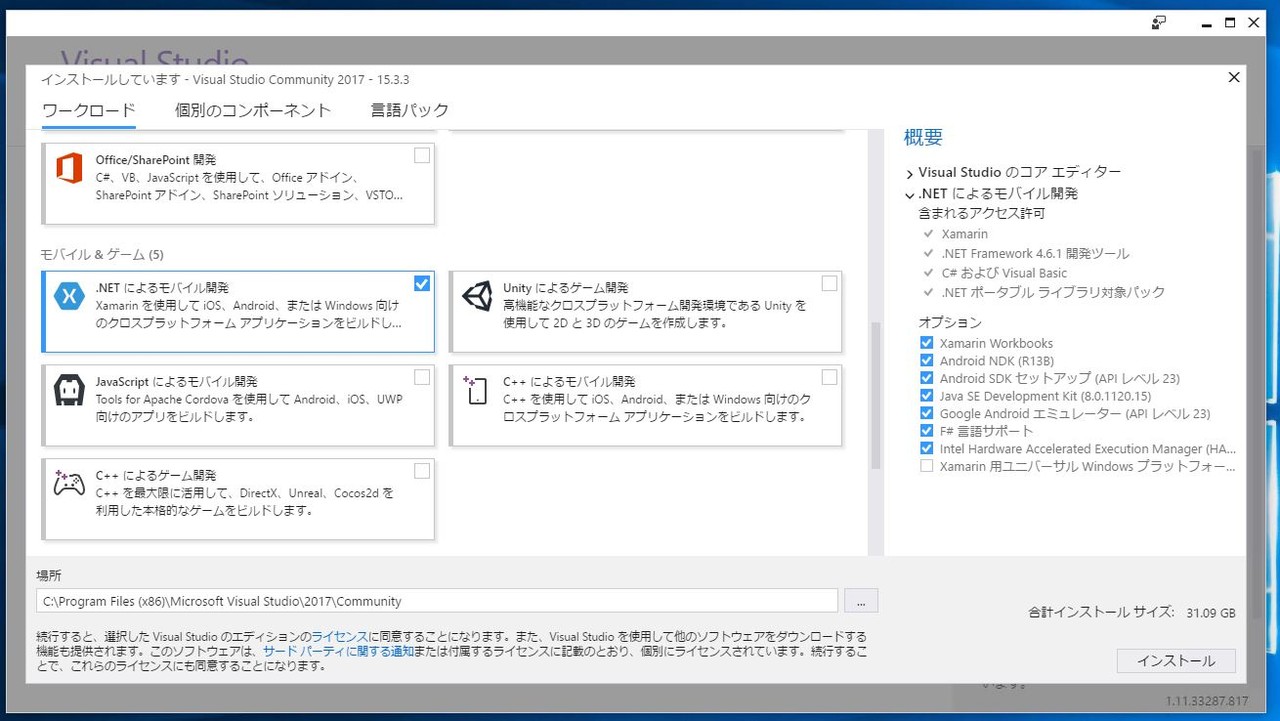Click the feedback icon in outer window title bar

(x=1158, y=23)
